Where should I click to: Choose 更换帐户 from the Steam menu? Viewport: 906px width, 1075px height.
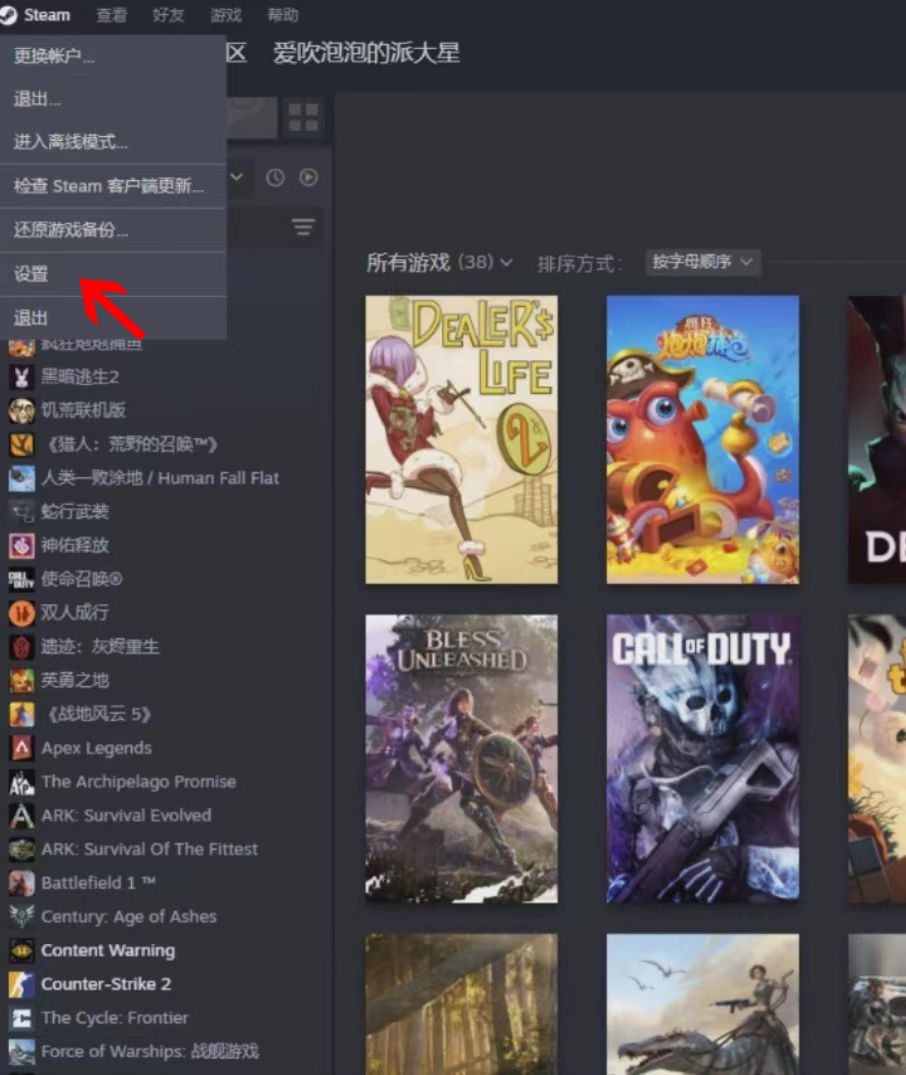pyautogui.click(x=113, y=56)
